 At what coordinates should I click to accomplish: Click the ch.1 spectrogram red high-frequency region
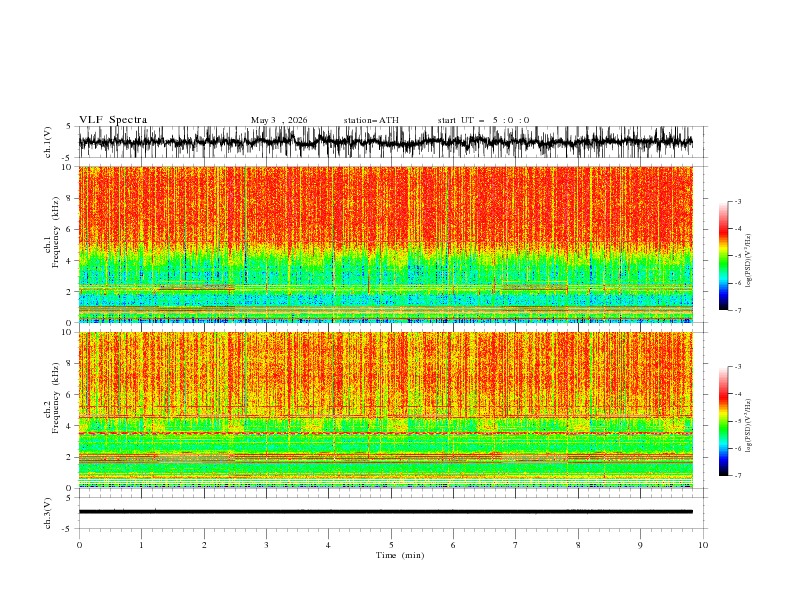(x=385, y=205)
